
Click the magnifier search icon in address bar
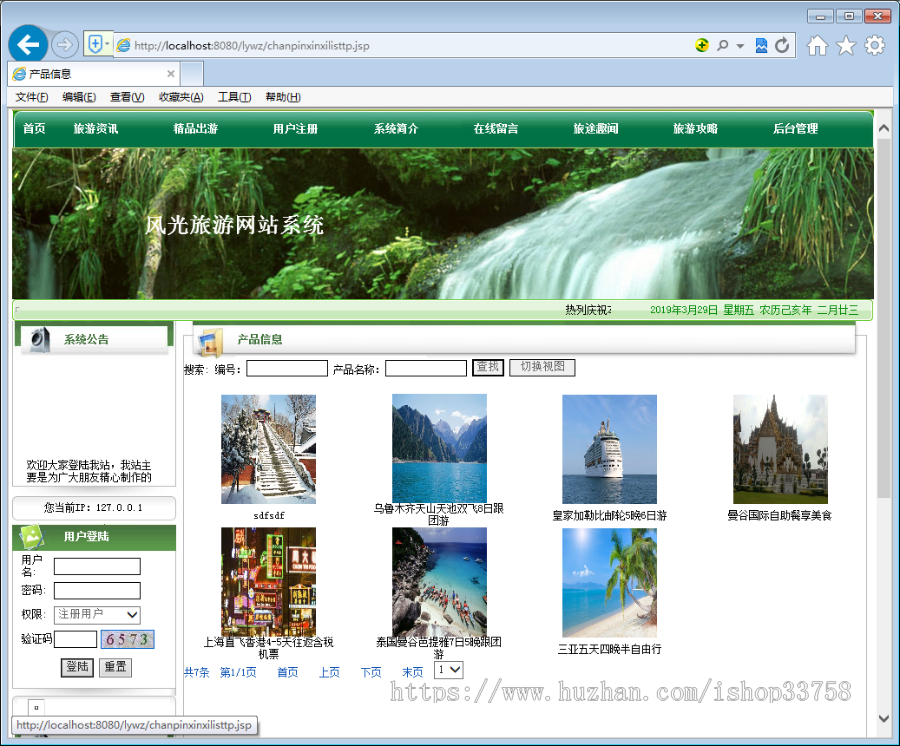coord(723,44)
